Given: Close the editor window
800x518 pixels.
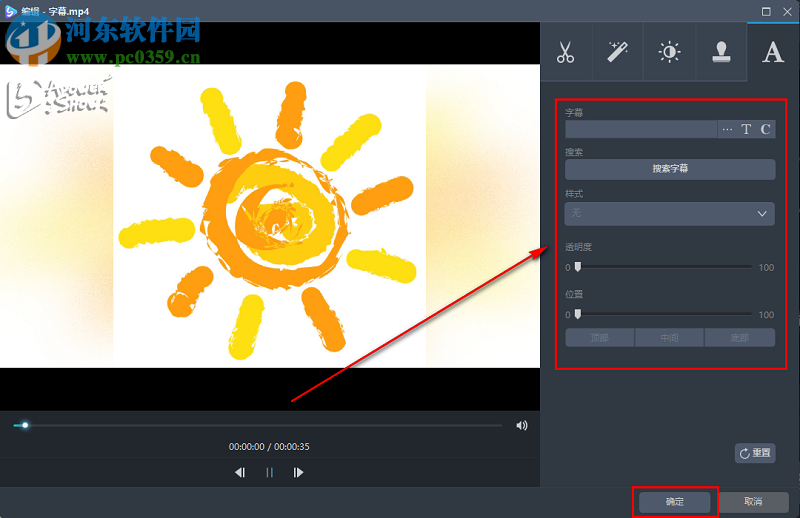Looking at the screenshot, I should (x=788, y=11).
